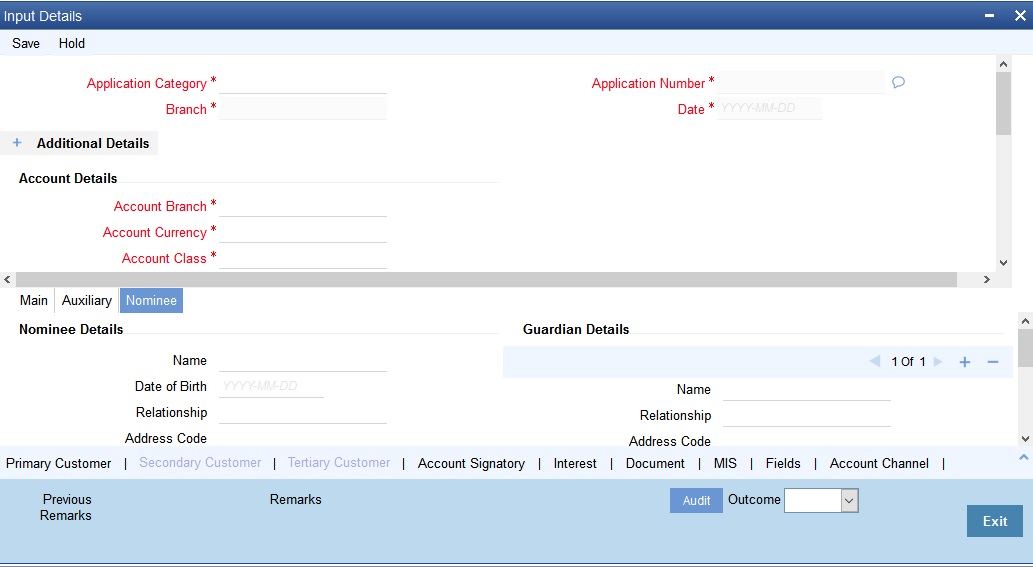Click the Audit button
Viewport: 1033px width, 567px height.
point(696,500)
